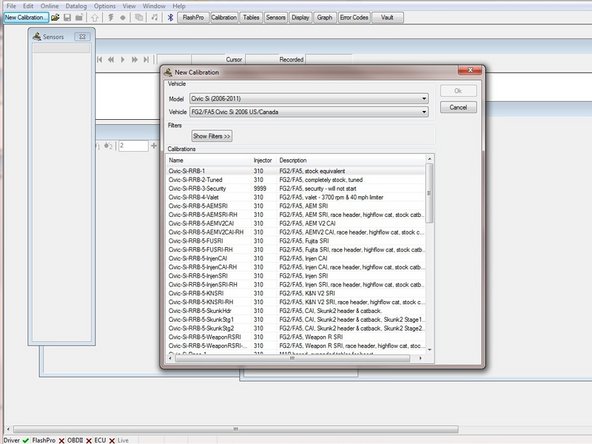Image resolution: width=592 pixels, height=444 pixels.
Task: Click the Bluetooth toolbar icon
Action: (x=170, y=18)
